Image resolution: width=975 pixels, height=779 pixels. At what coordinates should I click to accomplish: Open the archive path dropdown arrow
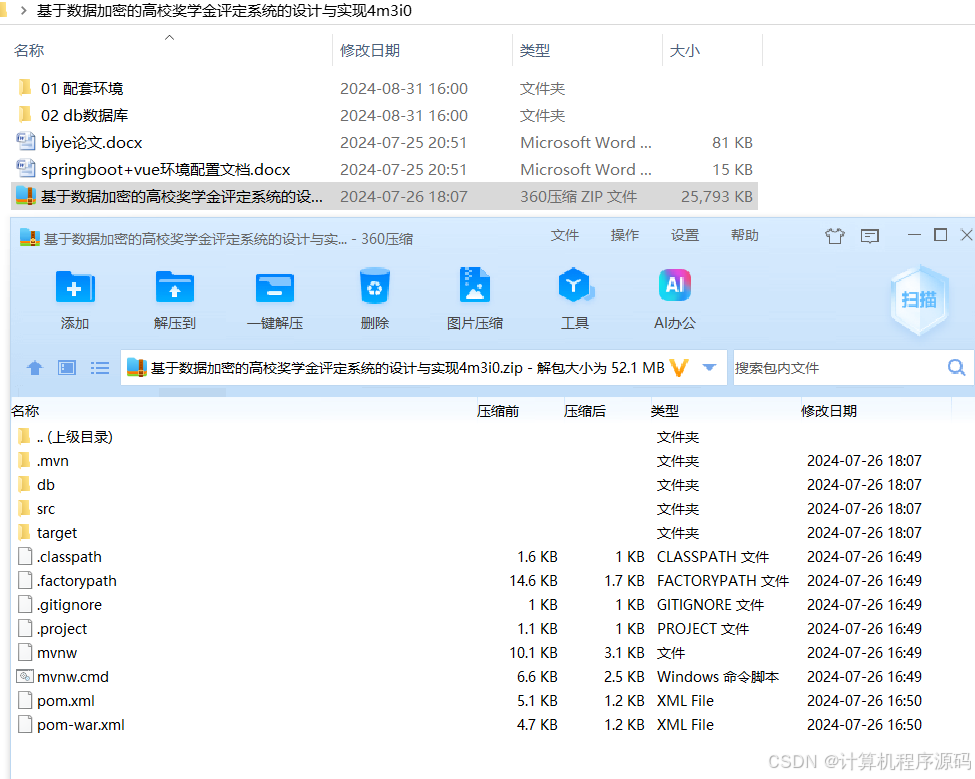coord(708,367)
